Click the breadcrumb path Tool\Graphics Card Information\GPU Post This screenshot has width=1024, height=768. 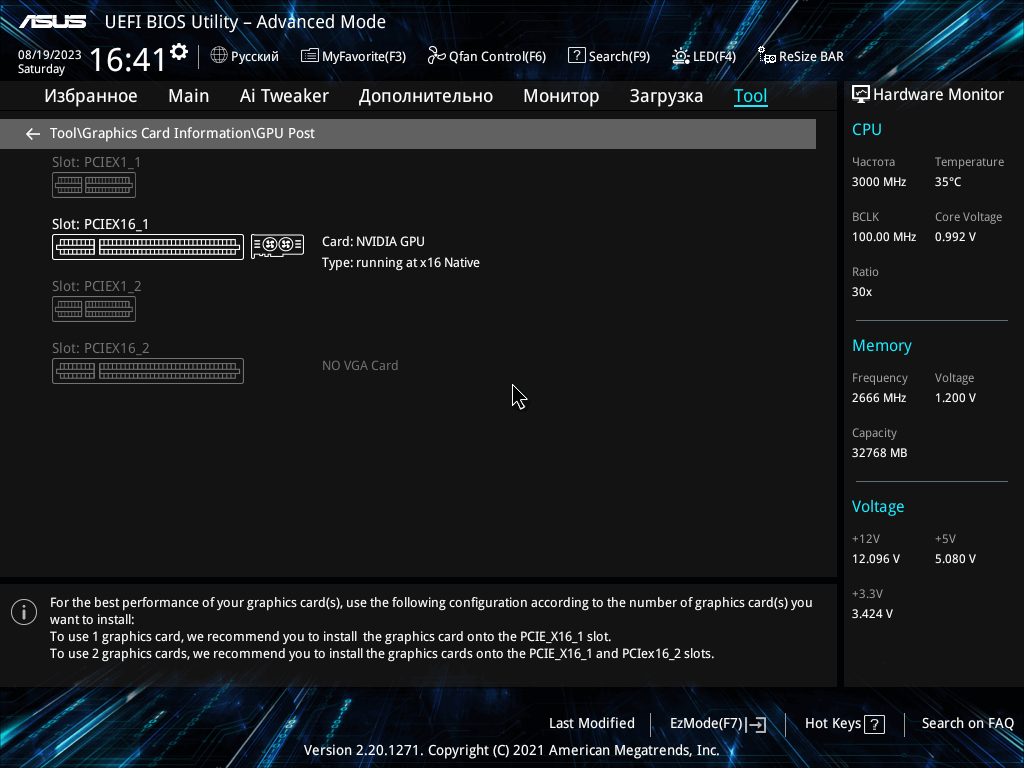[182, 133]
